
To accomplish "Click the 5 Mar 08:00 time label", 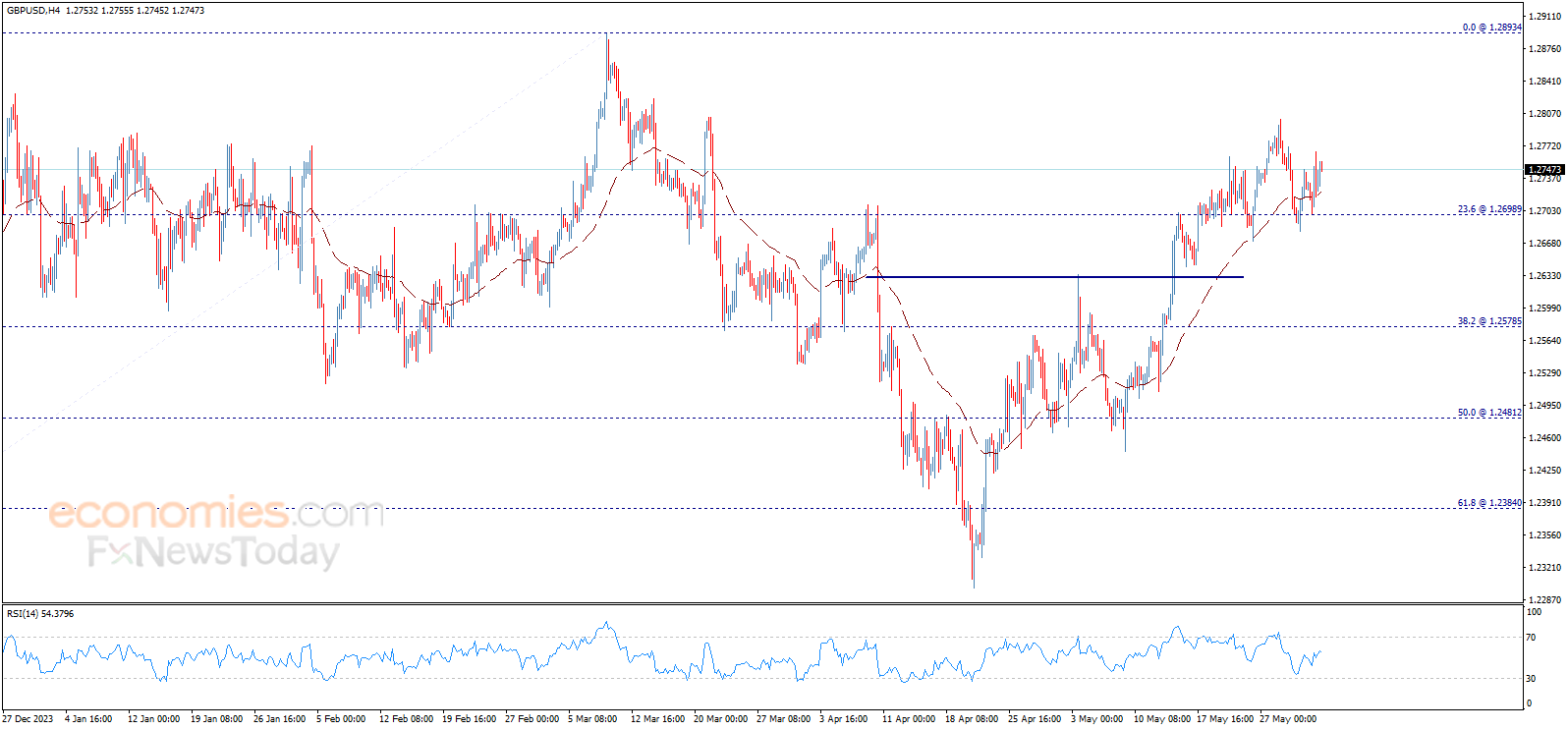I will point(592,719).
